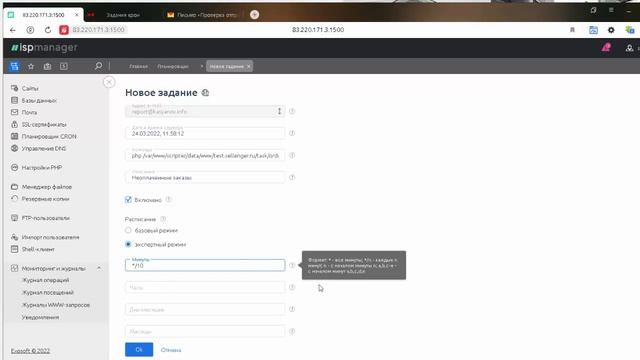
Task: Close the Новое задание tab
Action: point(249,66)
